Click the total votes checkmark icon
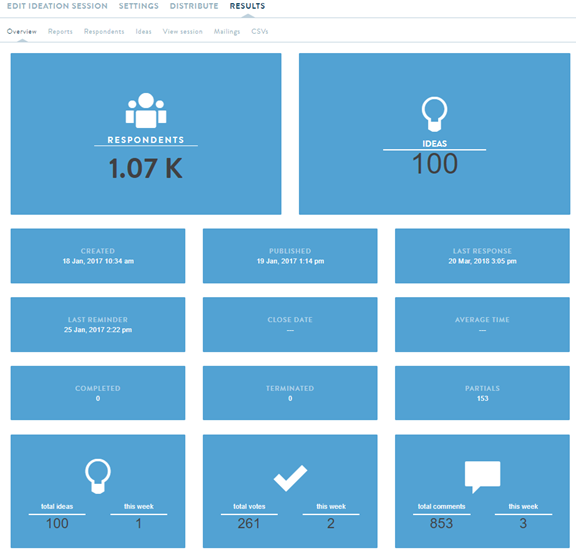Viewport: 576px width, 555px height. 290,478
